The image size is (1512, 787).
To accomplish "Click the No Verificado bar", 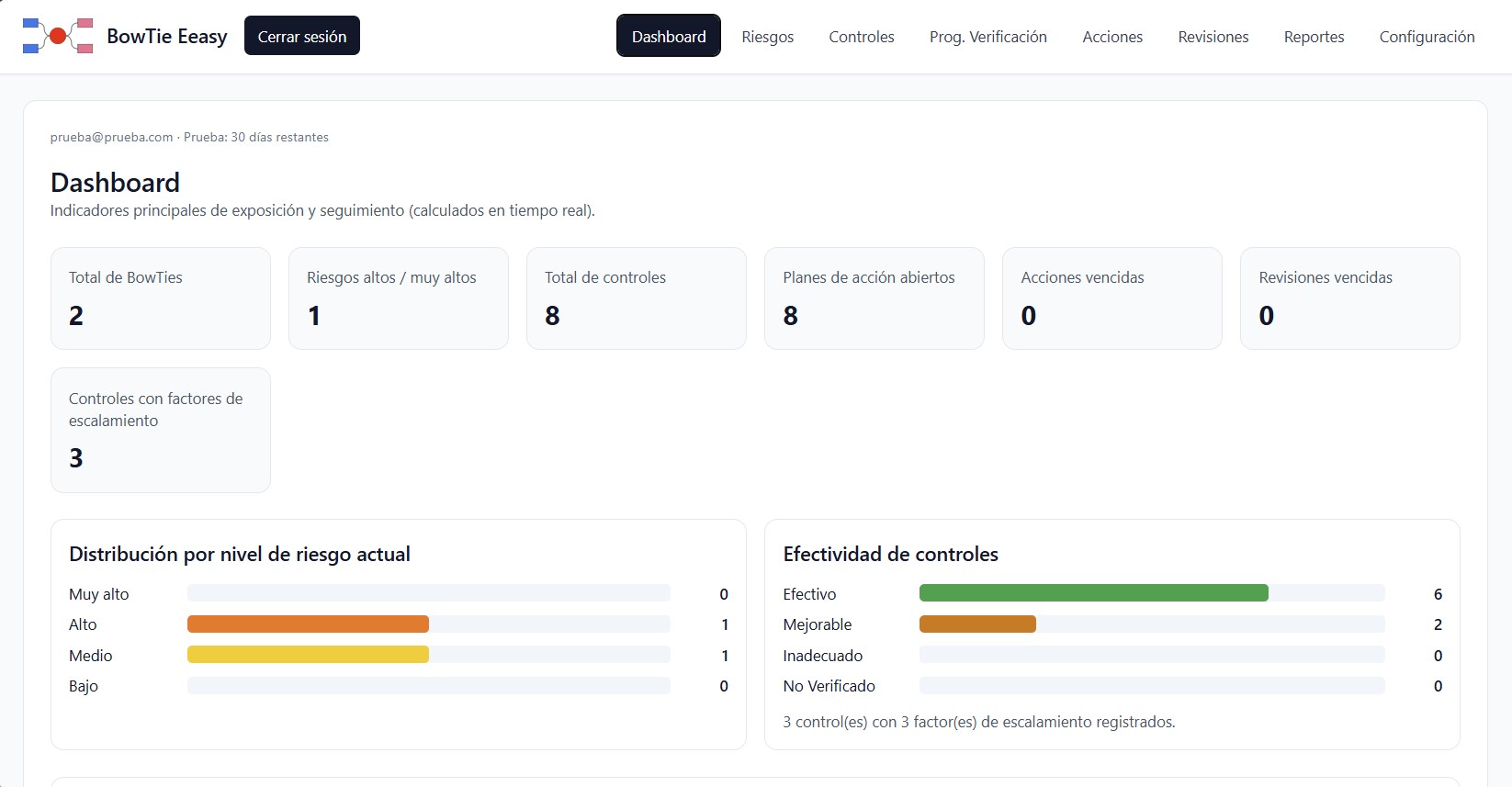I will (1152, 686).
